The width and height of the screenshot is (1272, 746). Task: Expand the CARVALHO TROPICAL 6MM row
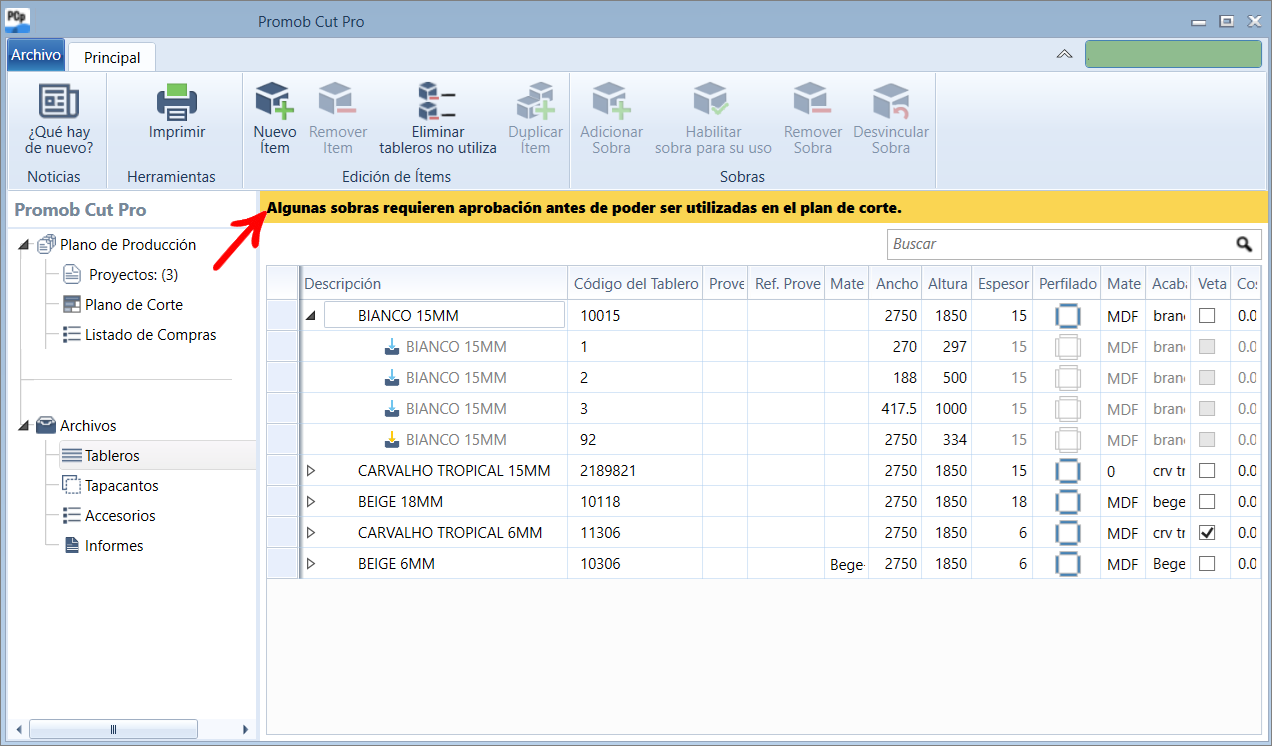coord(310,532)
